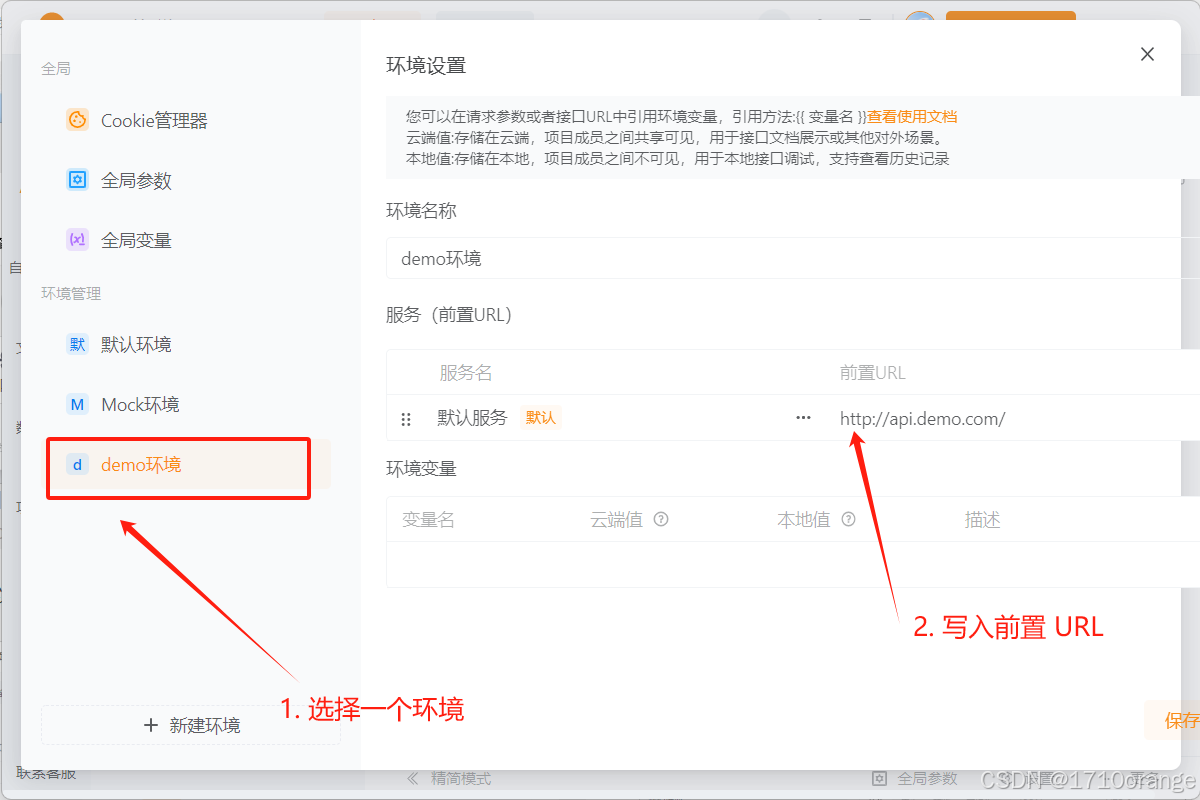The height and width of the screenshot is (800, 1200).
Task: Open the 查看使用文档 link
Action: [x=912, y=116]
